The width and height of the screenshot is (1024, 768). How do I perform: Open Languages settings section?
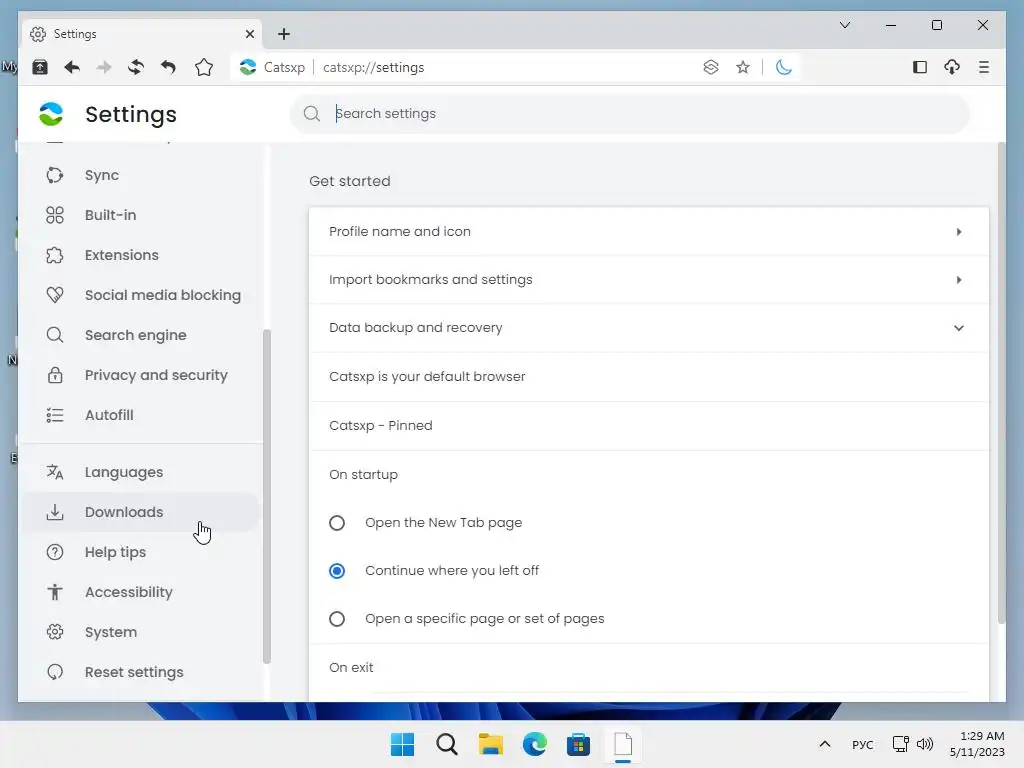pos(141,472)
